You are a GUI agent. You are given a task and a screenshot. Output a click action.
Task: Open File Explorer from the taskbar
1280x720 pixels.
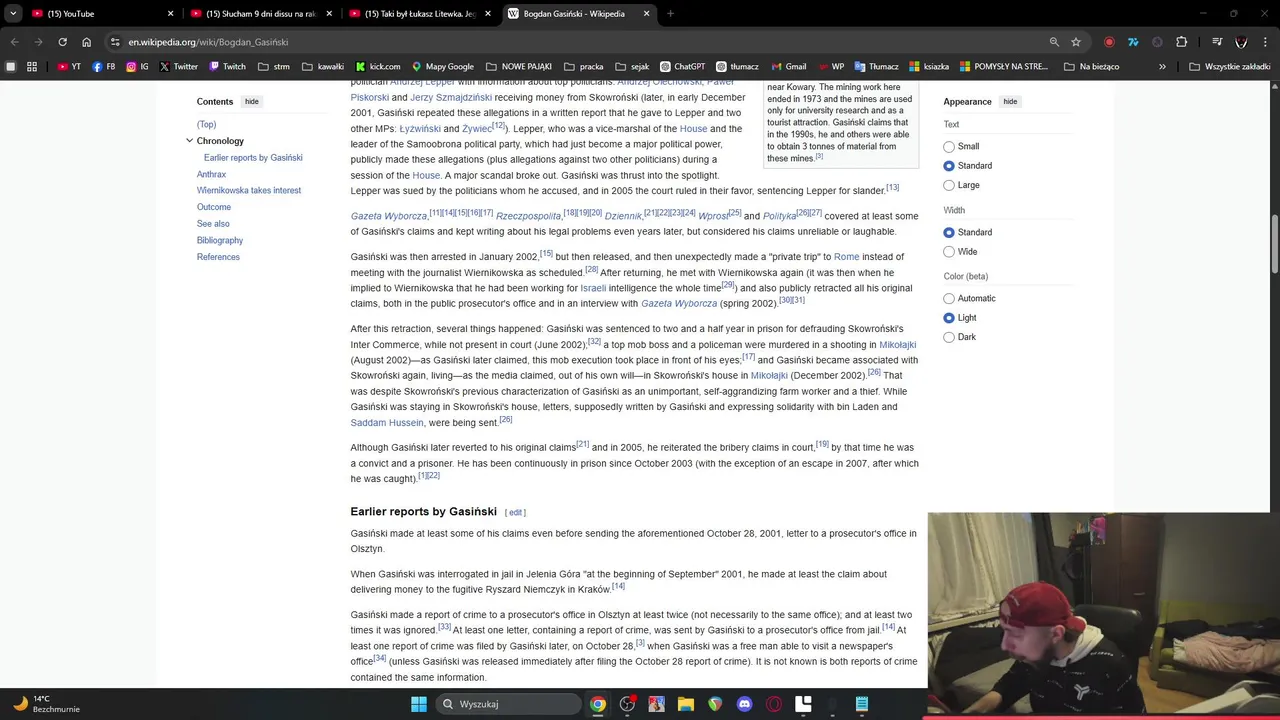685,704
